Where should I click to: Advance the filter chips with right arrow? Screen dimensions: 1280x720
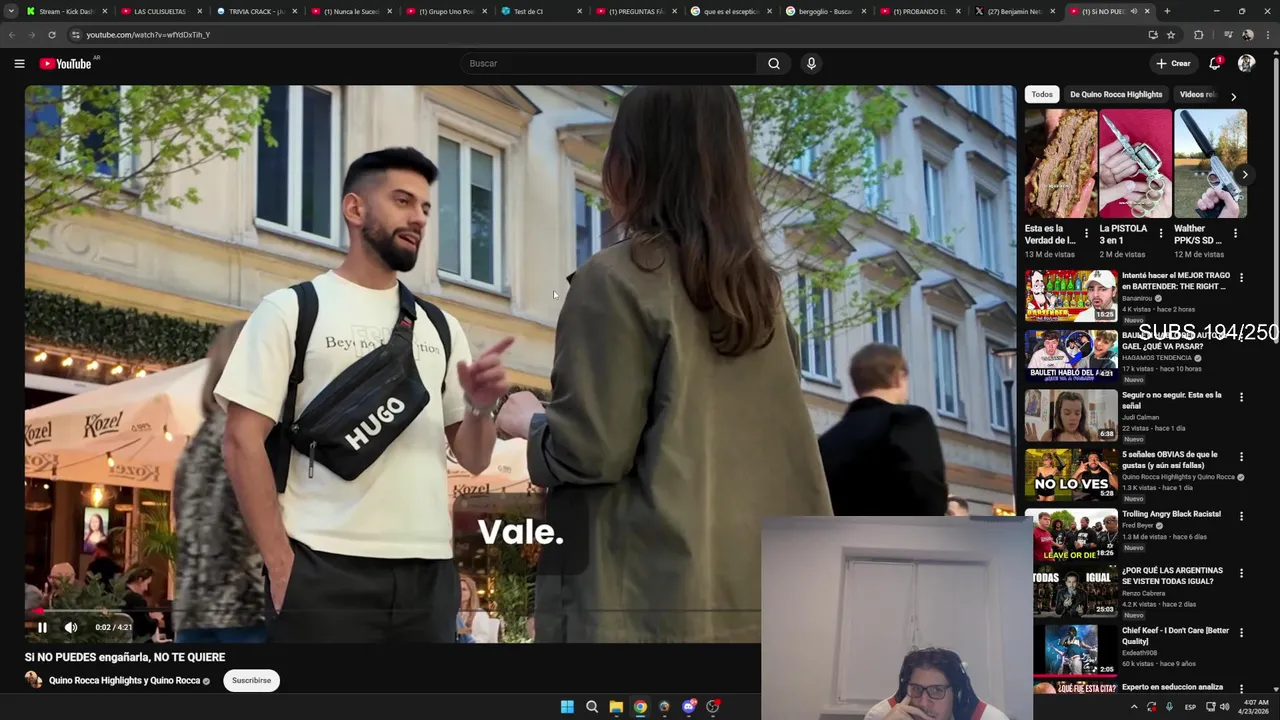pos(1233,97)
